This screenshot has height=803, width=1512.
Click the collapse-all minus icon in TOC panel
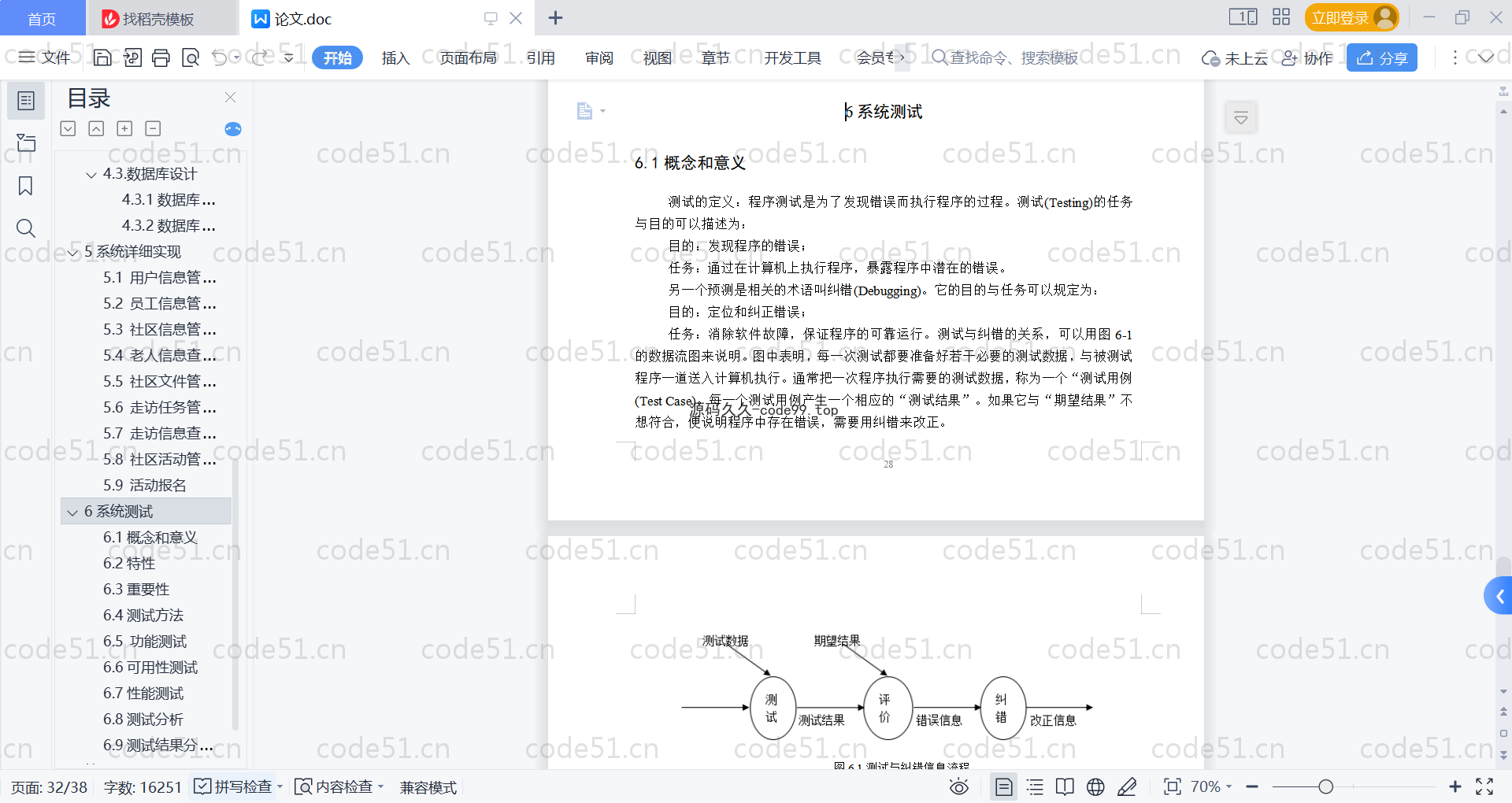(153, 128)
